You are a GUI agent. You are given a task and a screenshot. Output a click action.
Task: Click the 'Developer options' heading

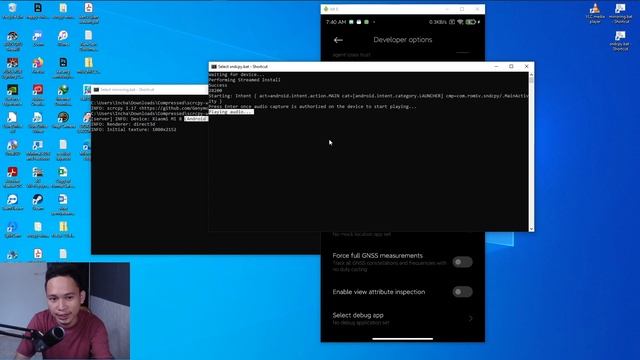coord(402,40)
